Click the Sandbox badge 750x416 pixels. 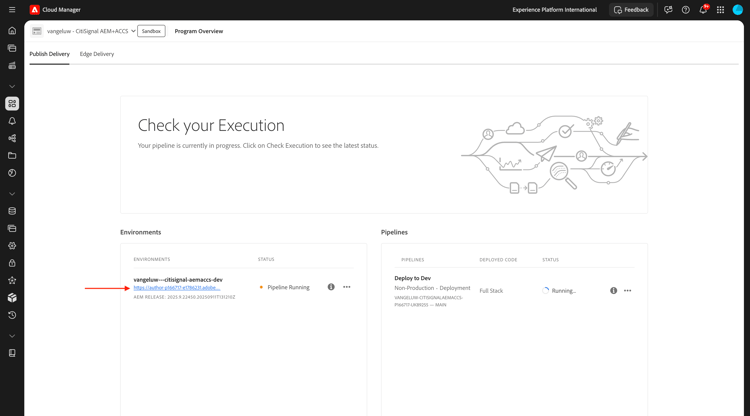pos(151,31)
